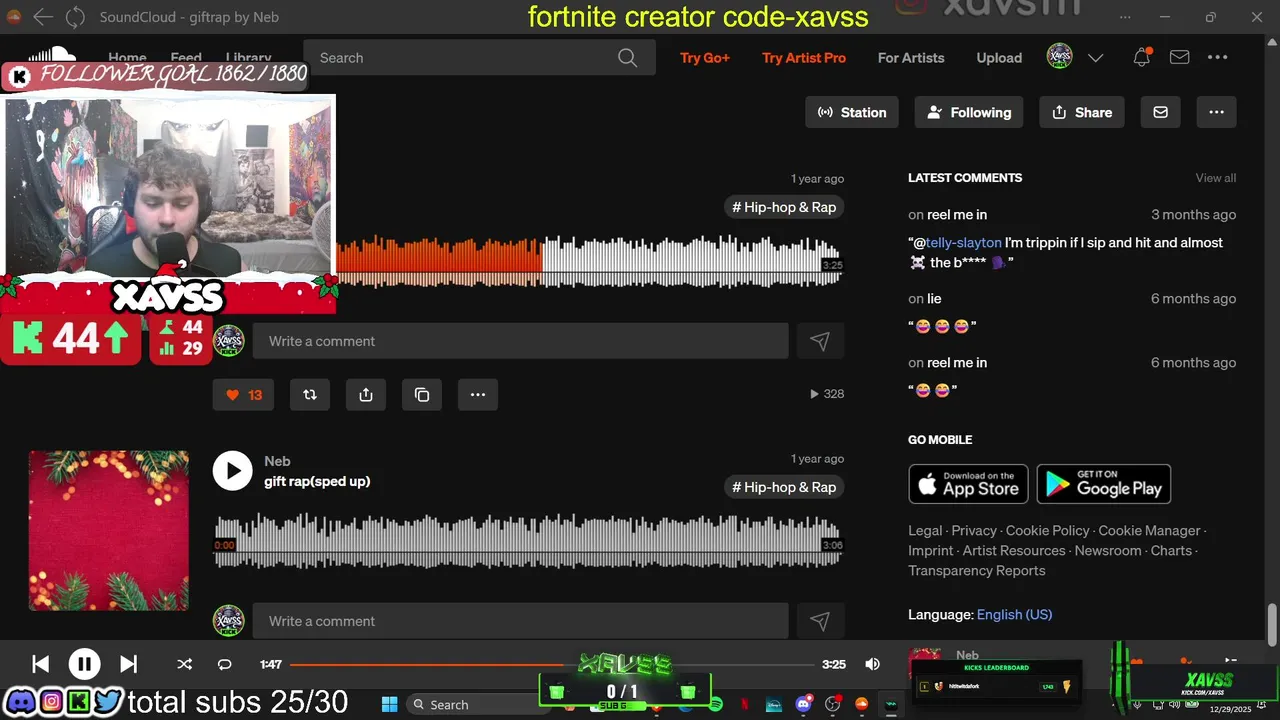
Task: Click the Neb artist link above gift rap
Action: click(277, 461)
